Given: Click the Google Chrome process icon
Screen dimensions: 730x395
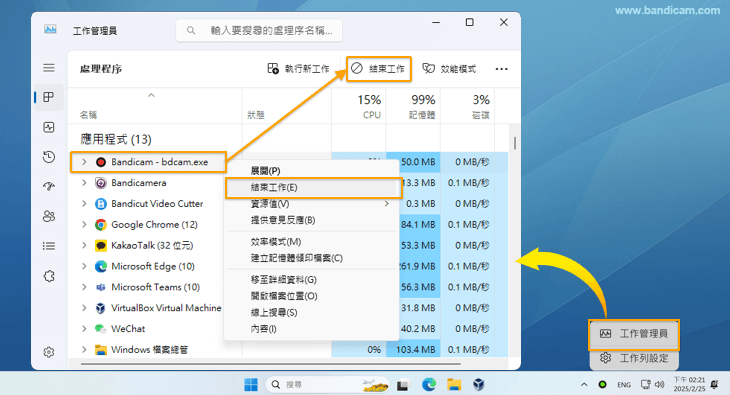Looking at the screenshot, I should tap(101, 225).
